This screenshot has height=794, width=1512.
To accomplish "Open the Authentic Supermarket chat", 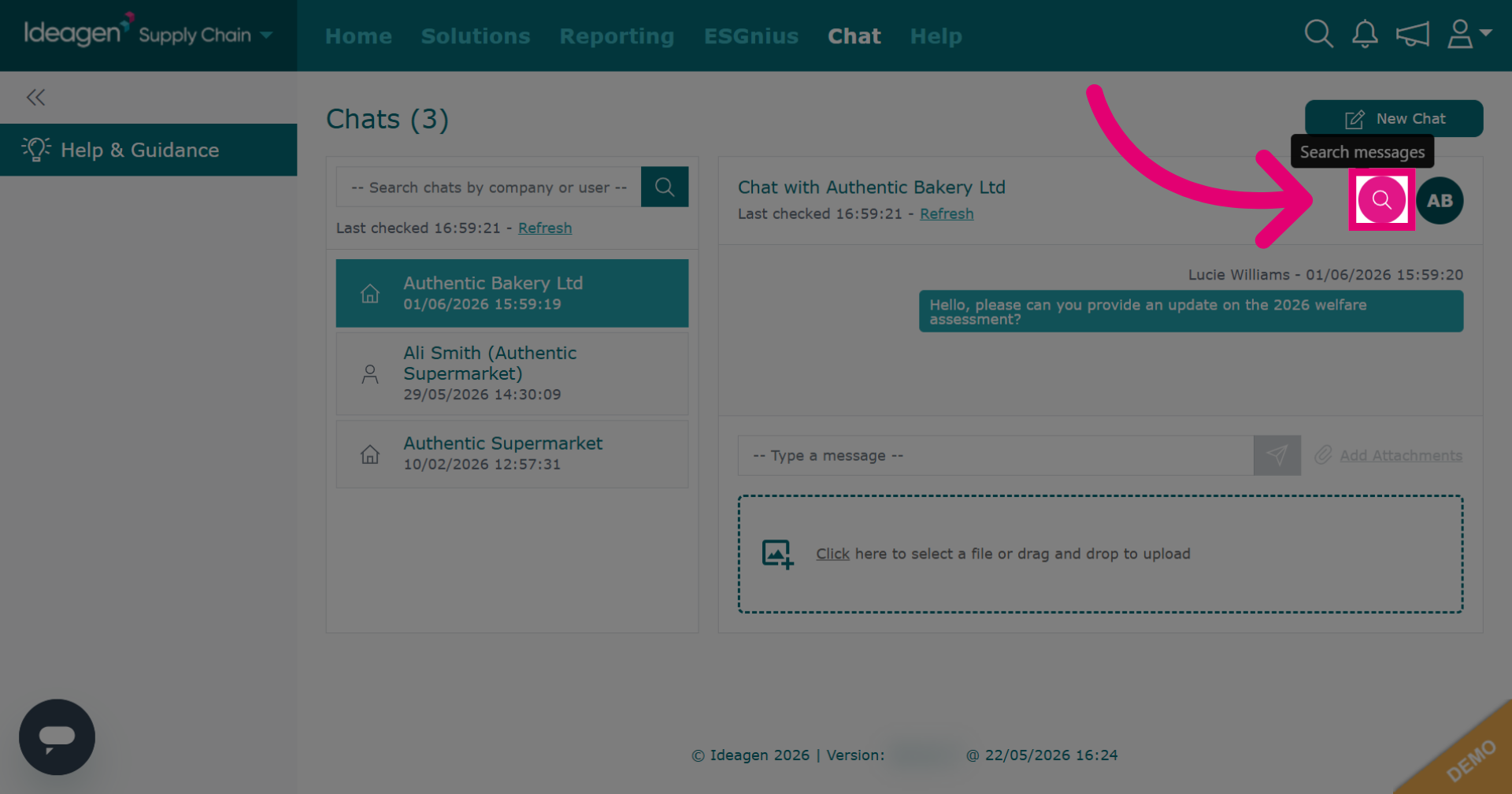I will [512, 454].
